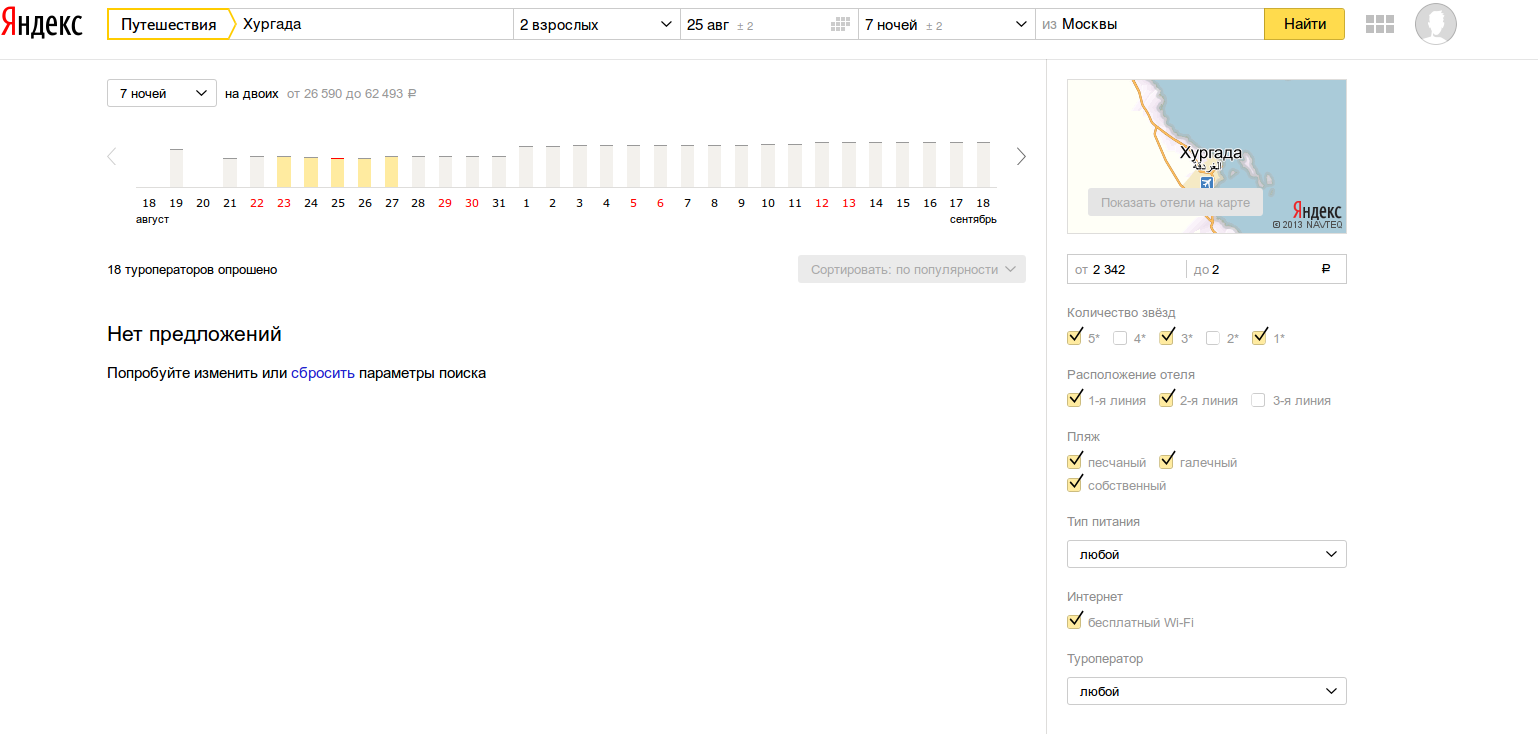This screenshot has height=734, width=1538.
Task: Click the Найти search button
Action: point(1304,24)
